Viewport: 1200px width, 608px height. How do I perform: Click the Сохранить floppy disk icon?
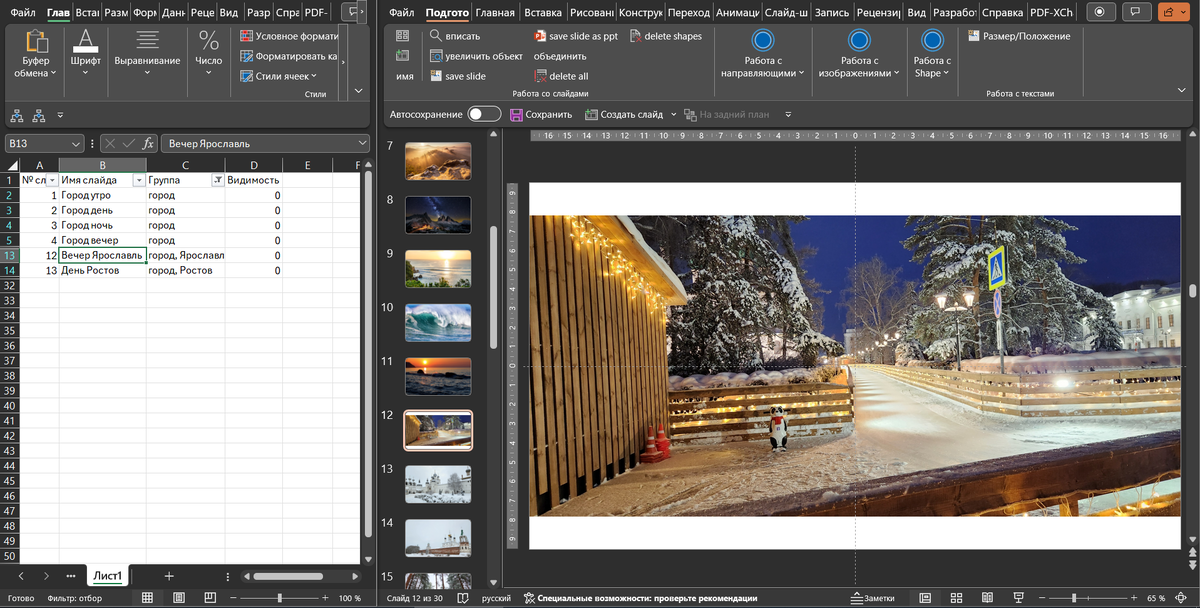coord(517,115)
